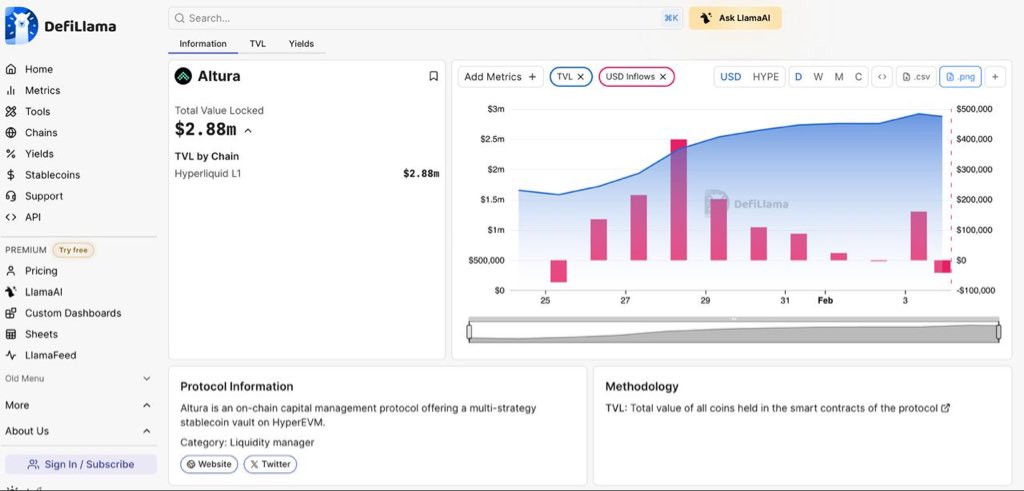Click the DefiLlama logo
Viewport: 1024px width, 491px height.
60,26
